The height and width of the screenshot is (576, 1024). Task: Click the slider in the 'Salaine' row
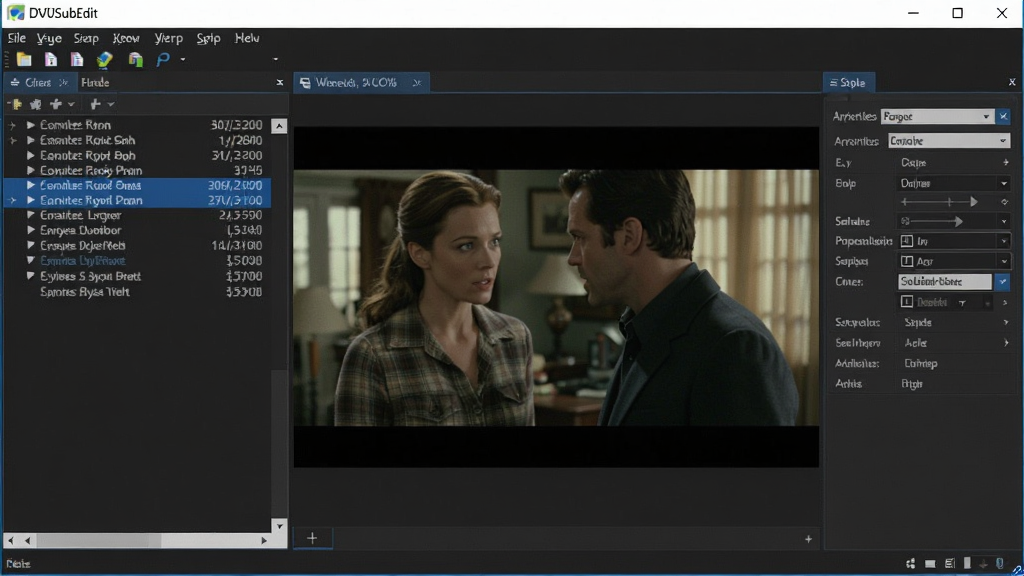(931, 221)
